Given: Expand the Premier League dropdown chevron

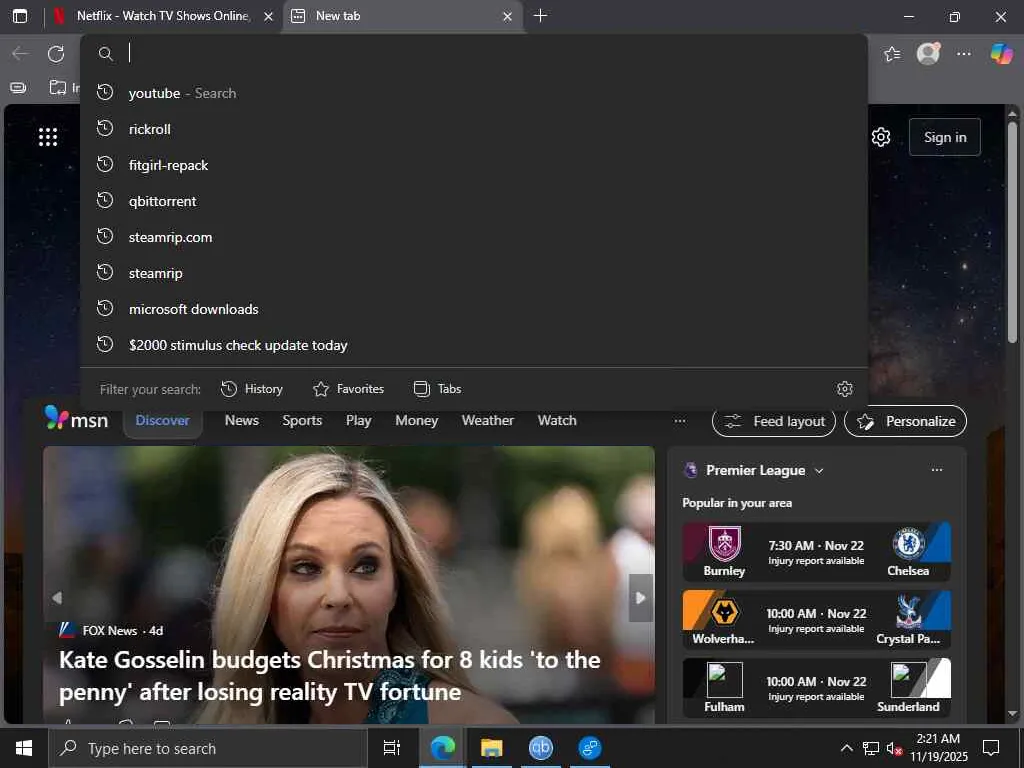Looking at the screenshot, I should pos(819,471).
